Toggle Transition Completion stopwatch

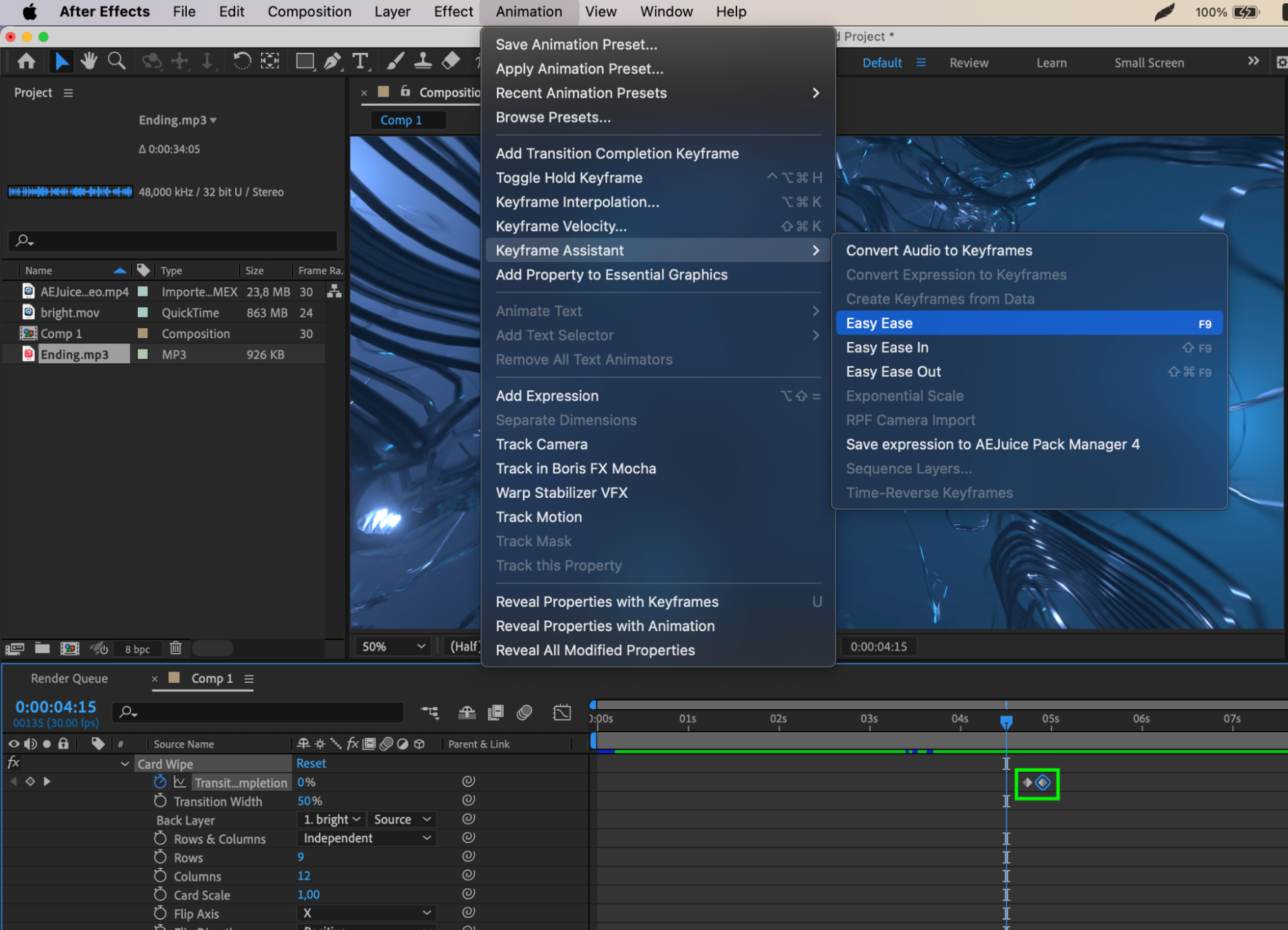[160, 782]
